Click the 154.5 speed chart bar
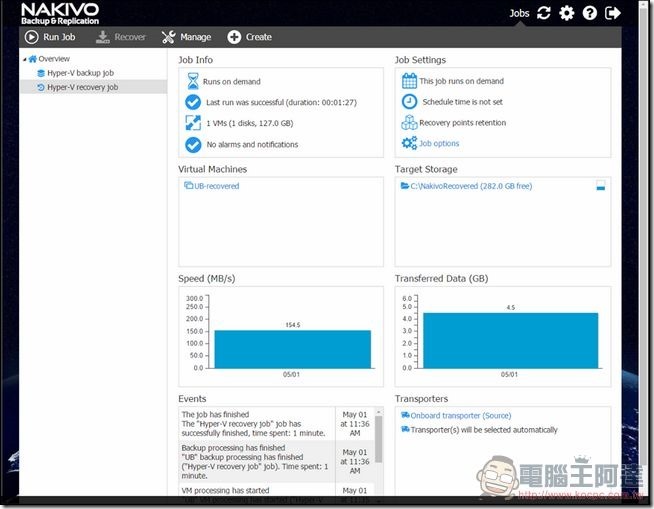Screen dimensions: 654x509 point(293,349)
